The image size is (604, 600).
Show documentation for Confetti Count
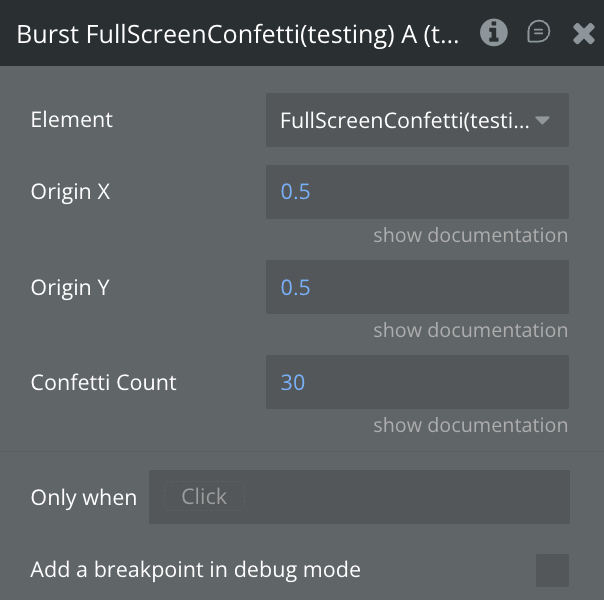point(470,425)
